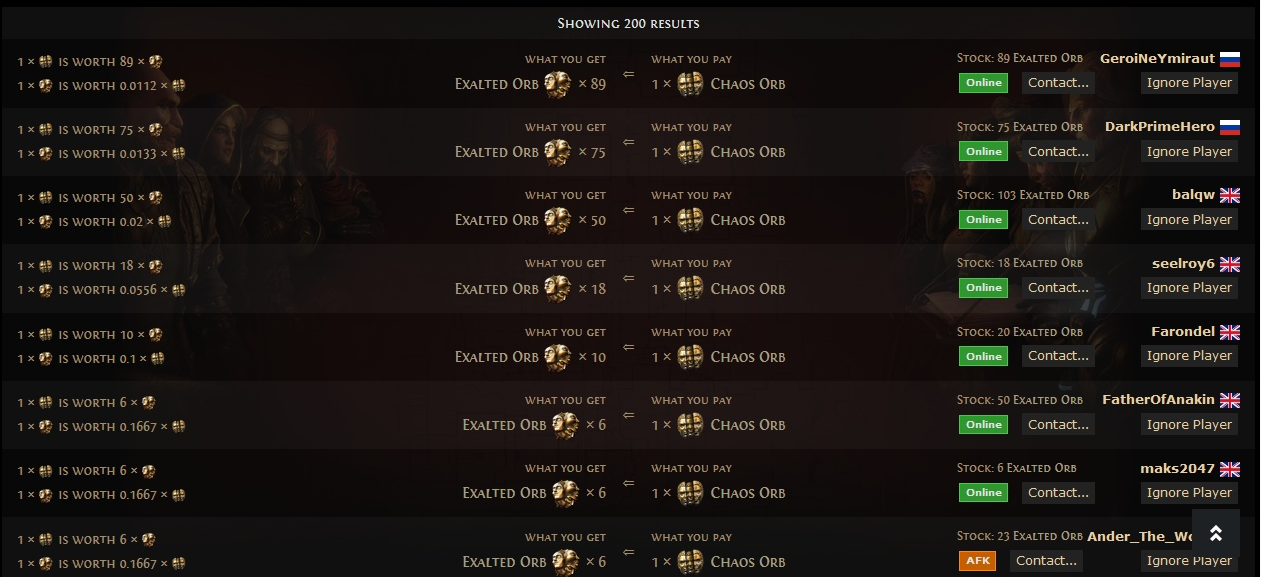Ignore player seelroy6
Screen dimensions: 1261x577
[x=1189, y=288]
